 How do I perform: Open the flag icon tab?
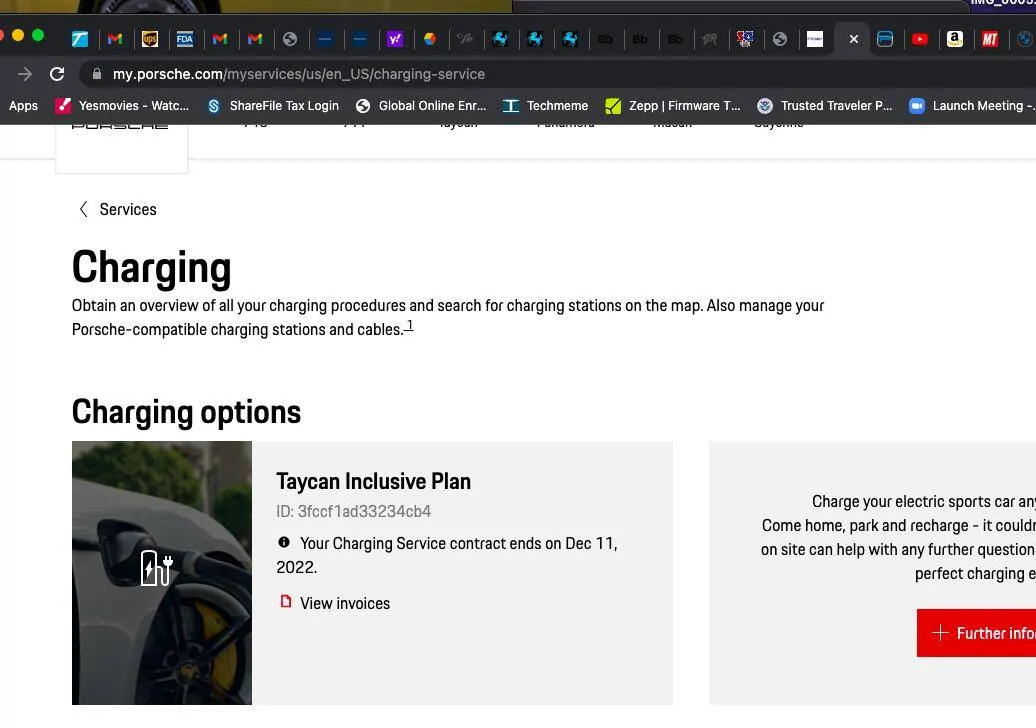745,39
